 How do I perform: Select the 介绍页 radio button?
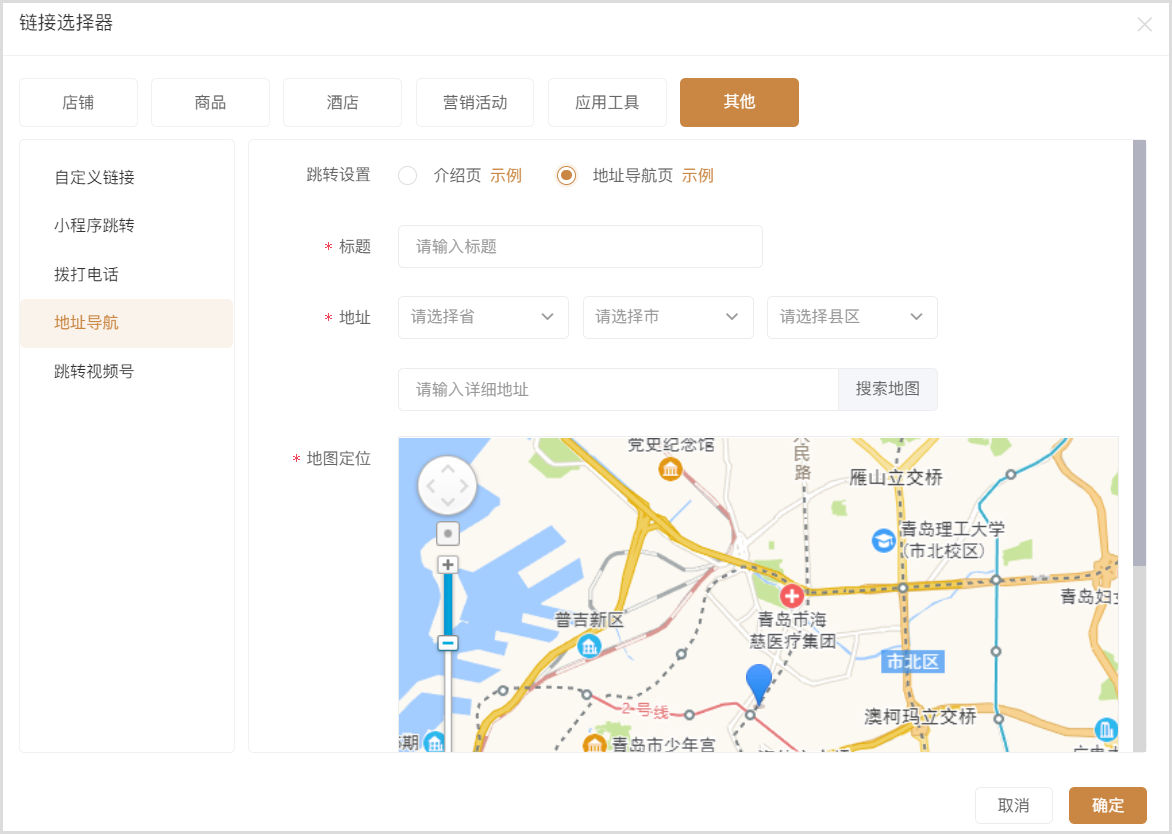pyautogui.click(x=407, y=176)
